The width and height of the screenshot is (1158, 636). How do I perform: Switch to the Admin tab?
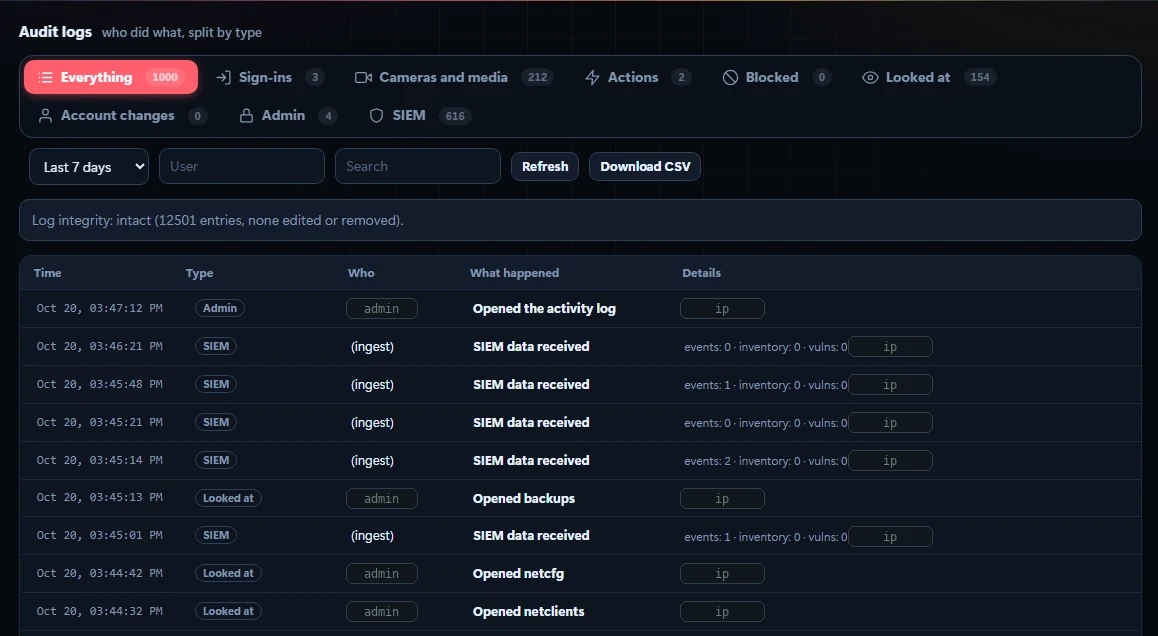(x=288, y=115)
